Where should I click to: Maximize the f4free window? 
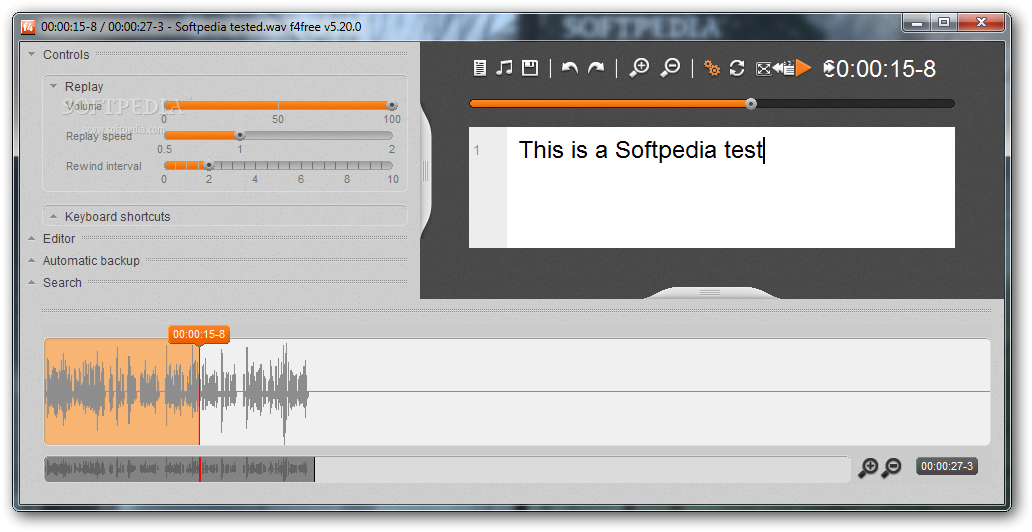point(944,22)
